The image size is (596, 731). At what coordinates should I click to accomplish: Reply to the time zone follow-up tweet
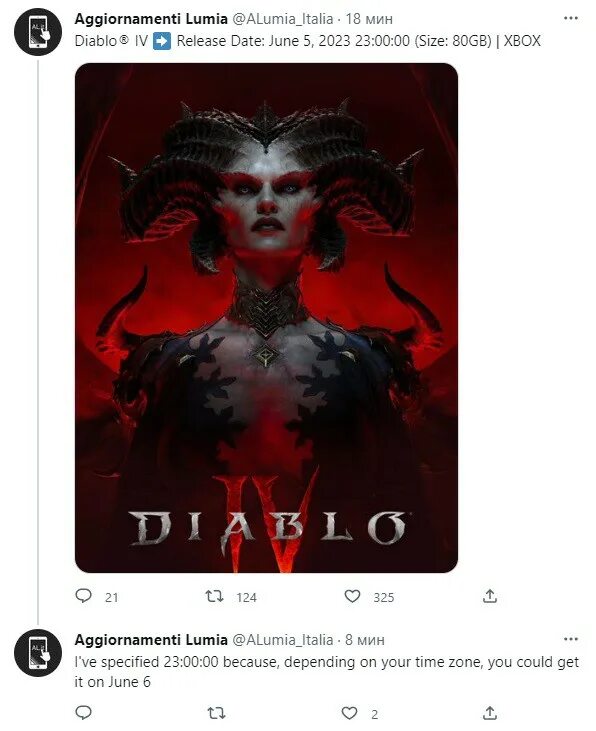(83, 713)
